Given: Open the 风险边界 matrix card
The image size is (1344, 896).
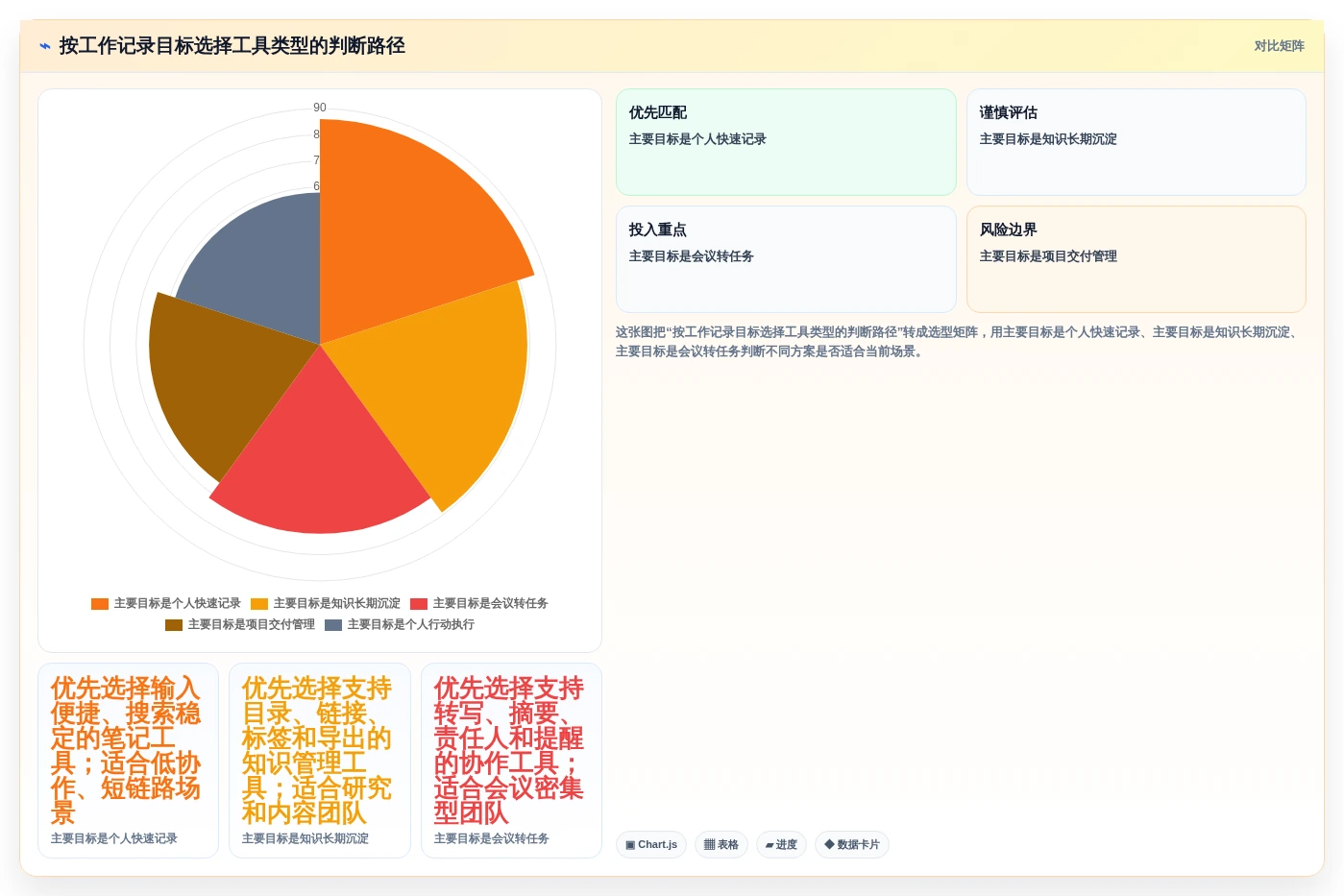Looking at the screenshot, I should coord(1136,259).
